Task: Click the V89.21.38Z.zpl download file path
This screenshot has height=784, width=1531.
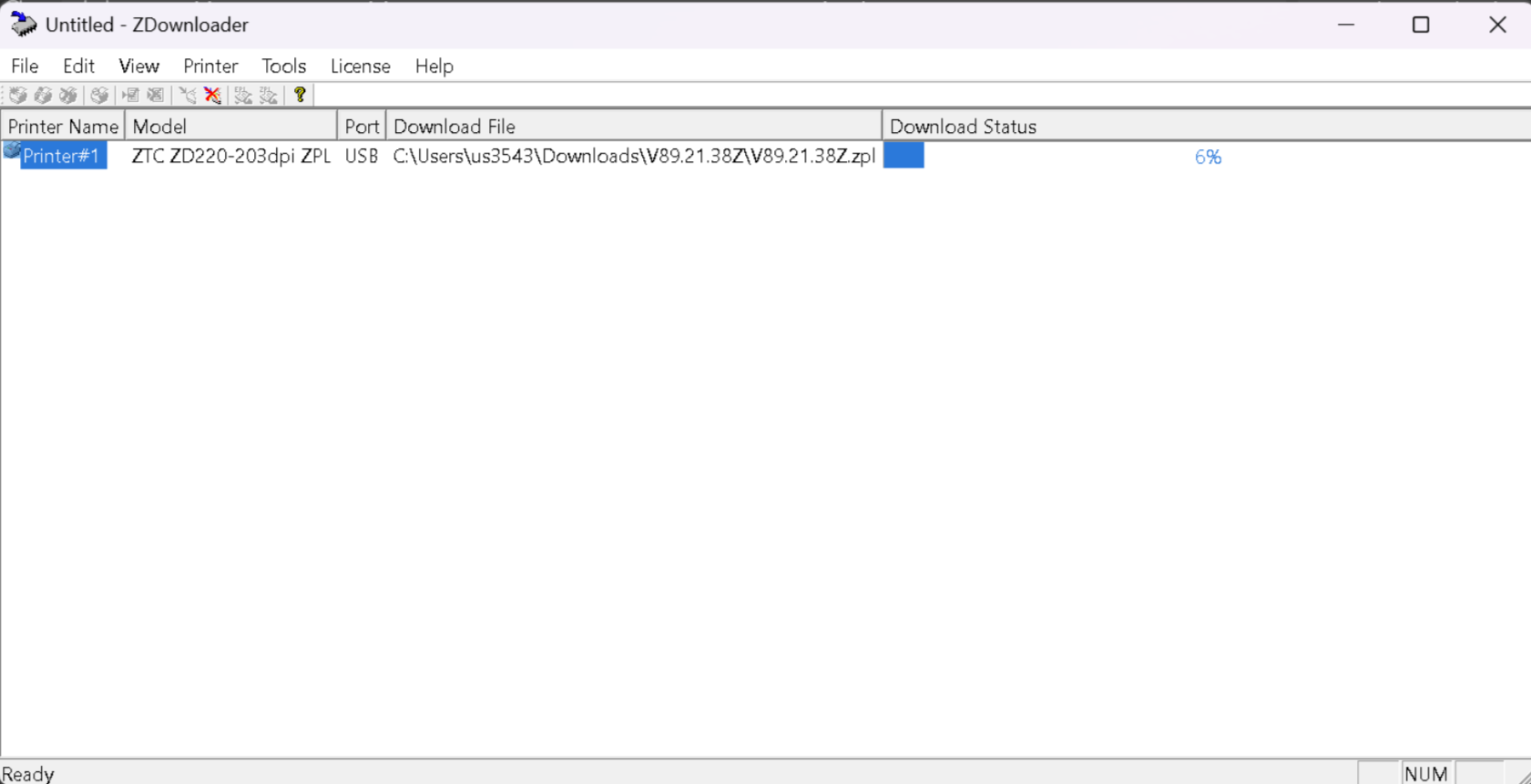Action: [x=634, y=157]
